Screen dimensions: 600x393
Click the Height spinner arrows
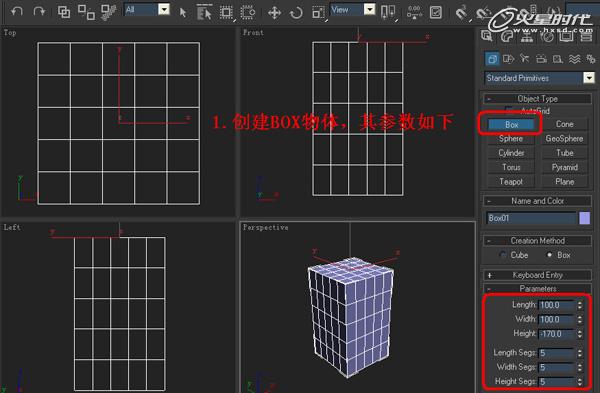(580, 334)
